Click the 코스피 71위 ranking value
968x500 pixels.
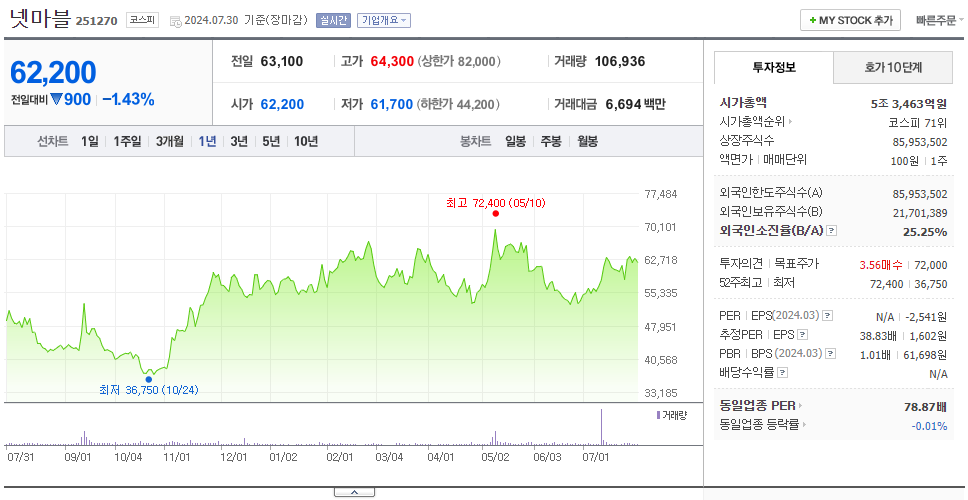[x=917, y=123]
